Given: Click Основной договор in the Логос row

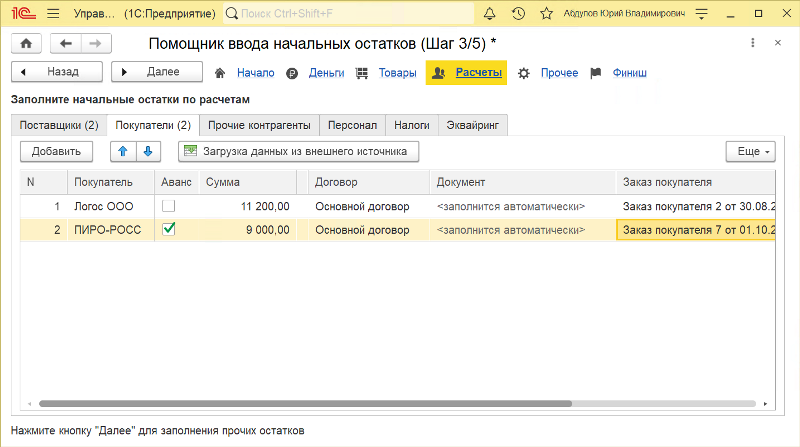Looking at the screenshot, I should click(368, 206).
